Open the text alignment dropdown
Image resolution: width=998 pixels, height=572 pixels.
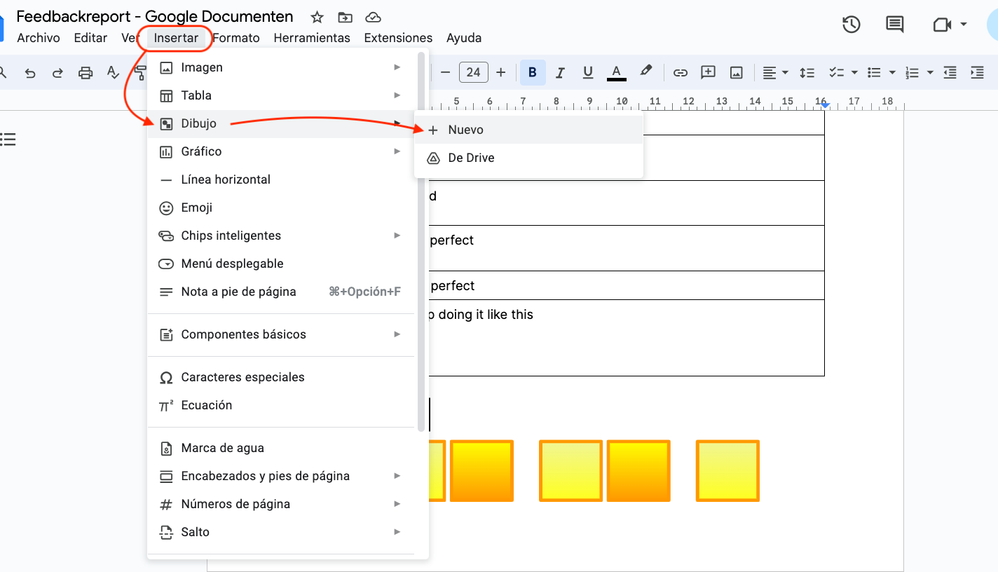click(775, 73)
